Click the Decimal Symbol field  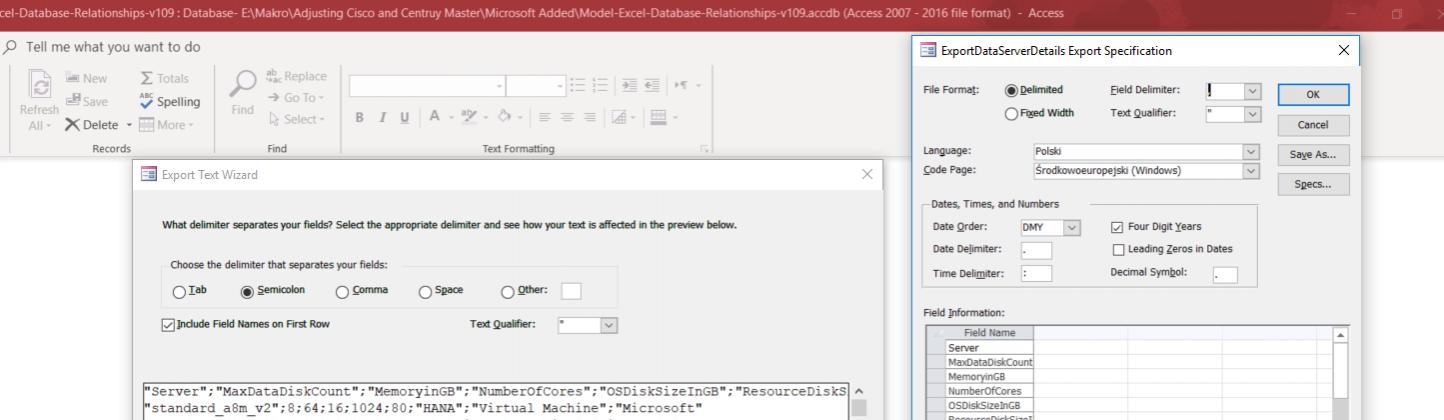1224,275
